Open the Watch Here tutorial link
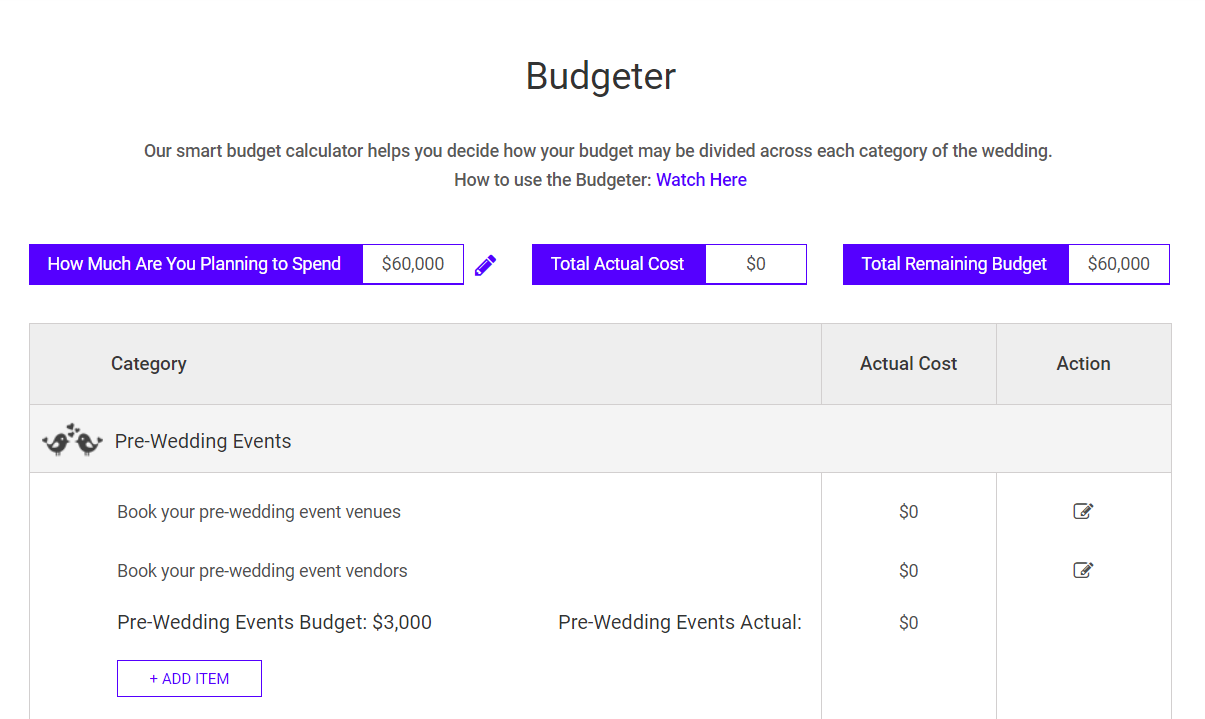 coord(701,180)
